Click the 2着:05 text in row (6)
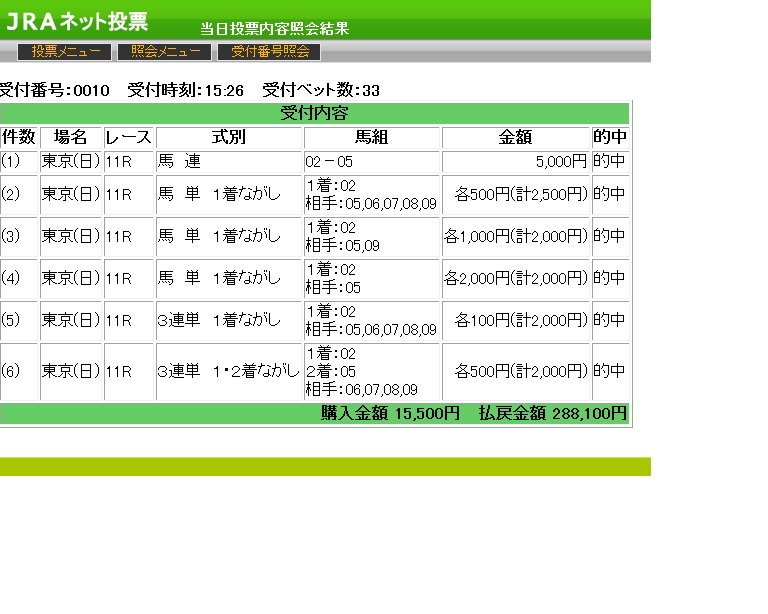 click(331, 372)
